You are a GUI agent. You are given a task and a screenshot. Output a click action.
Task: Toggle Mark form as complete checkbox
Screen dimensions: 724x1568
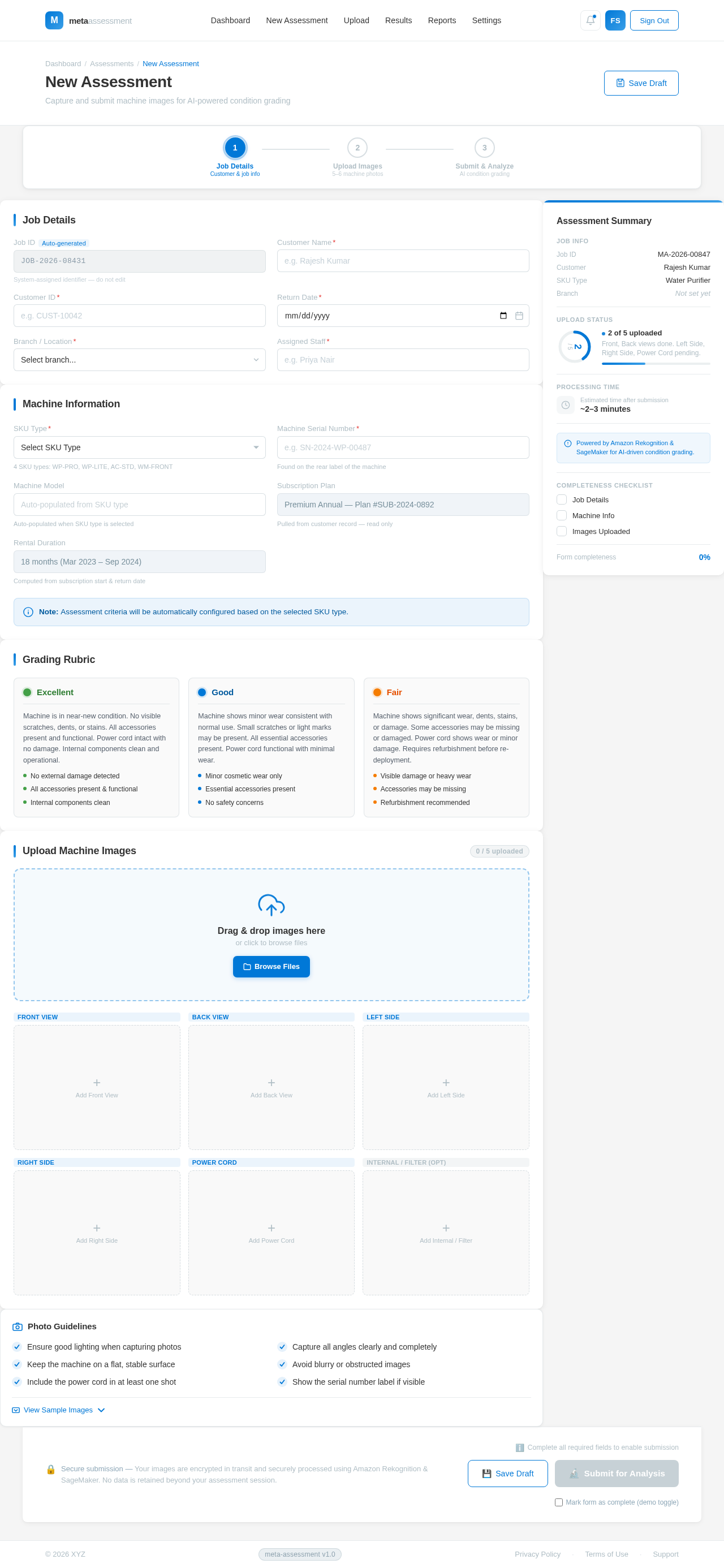tap(558, 1502)
